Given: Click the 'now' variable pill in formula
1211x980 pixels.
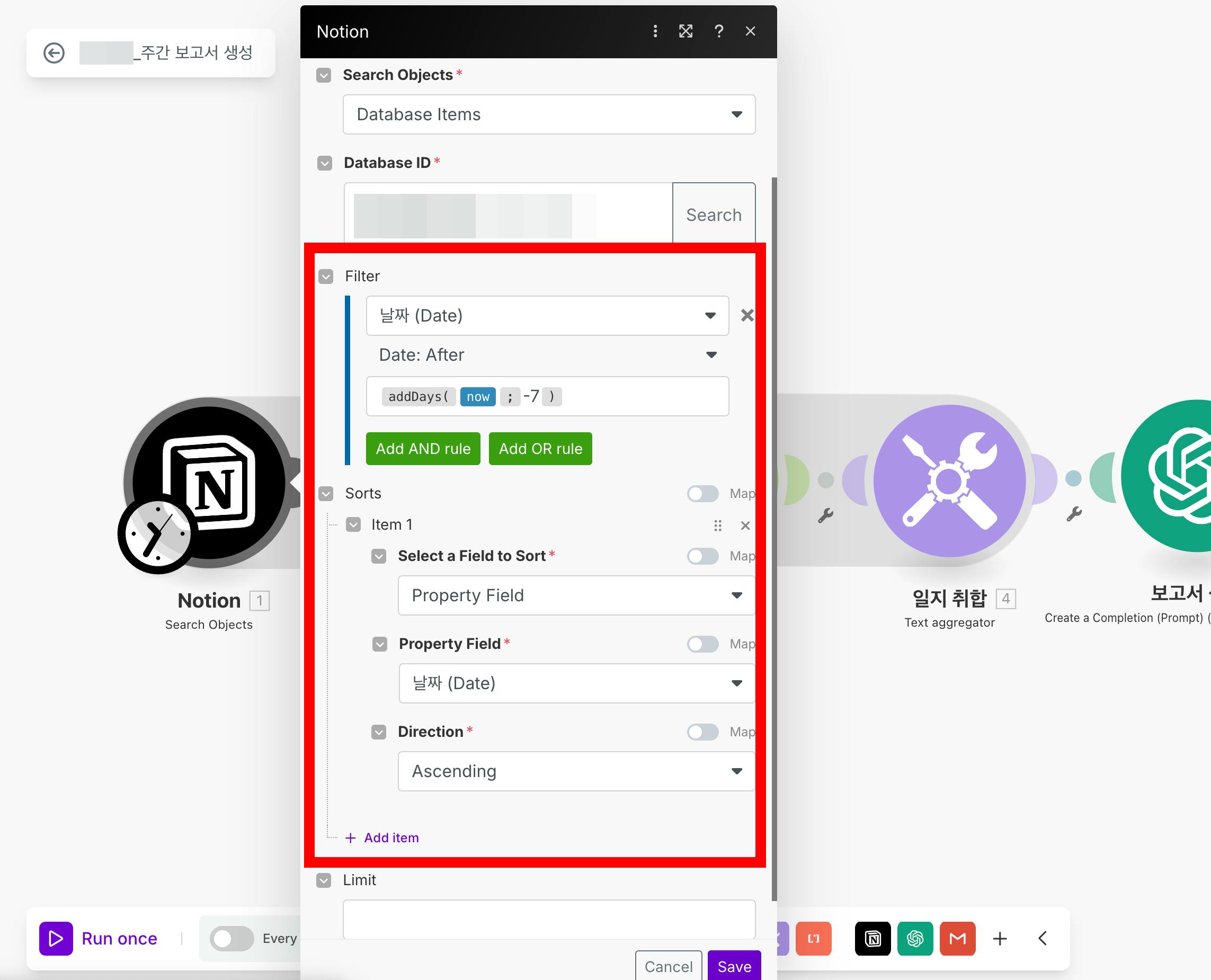Looking at the screenshot, I should tap(478, 397).
